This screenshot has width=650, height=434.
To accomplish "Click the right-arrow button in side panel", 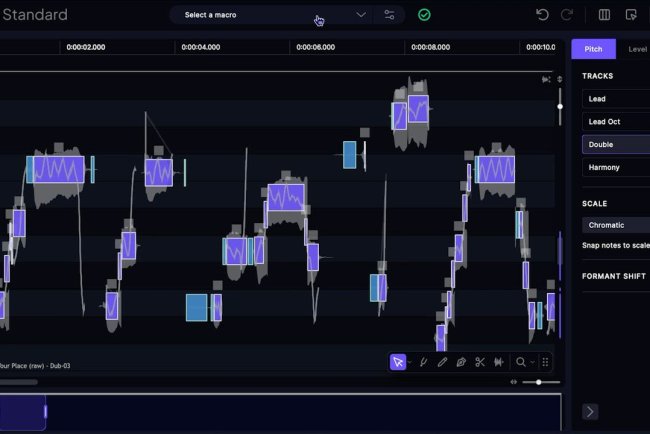I will (590, 412).
